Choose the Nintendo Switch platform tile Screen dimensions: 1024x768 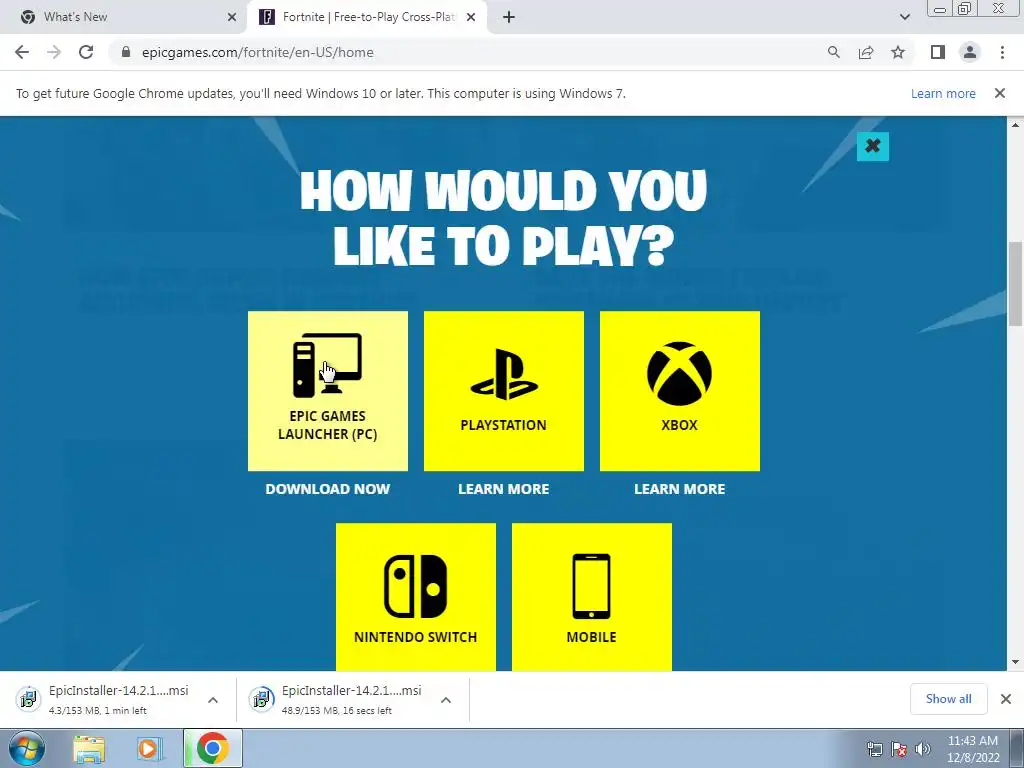416,597
